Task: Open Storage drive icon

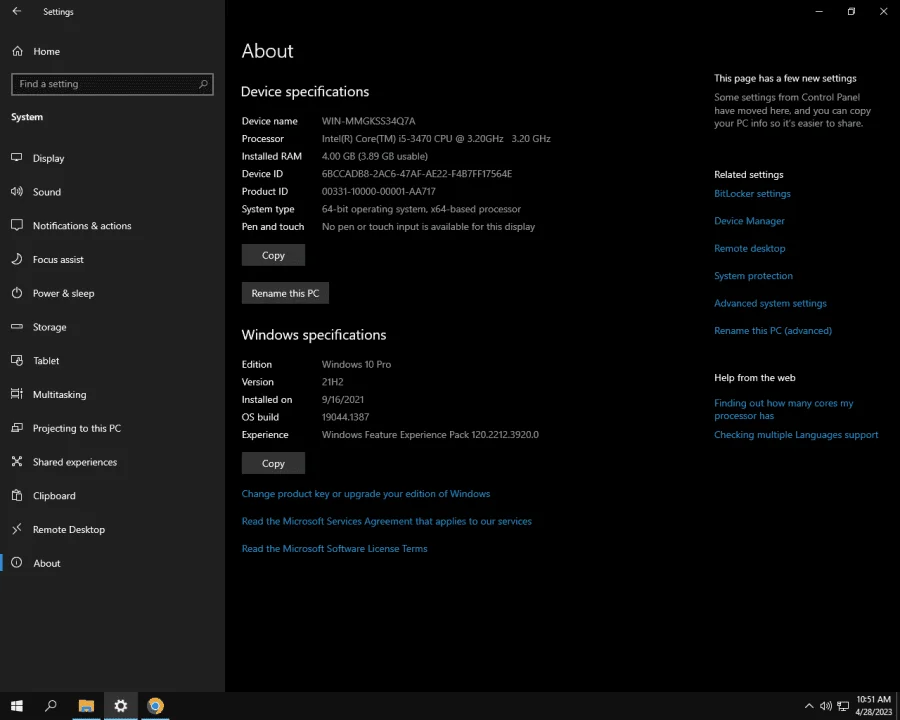Action: (17, 327)
